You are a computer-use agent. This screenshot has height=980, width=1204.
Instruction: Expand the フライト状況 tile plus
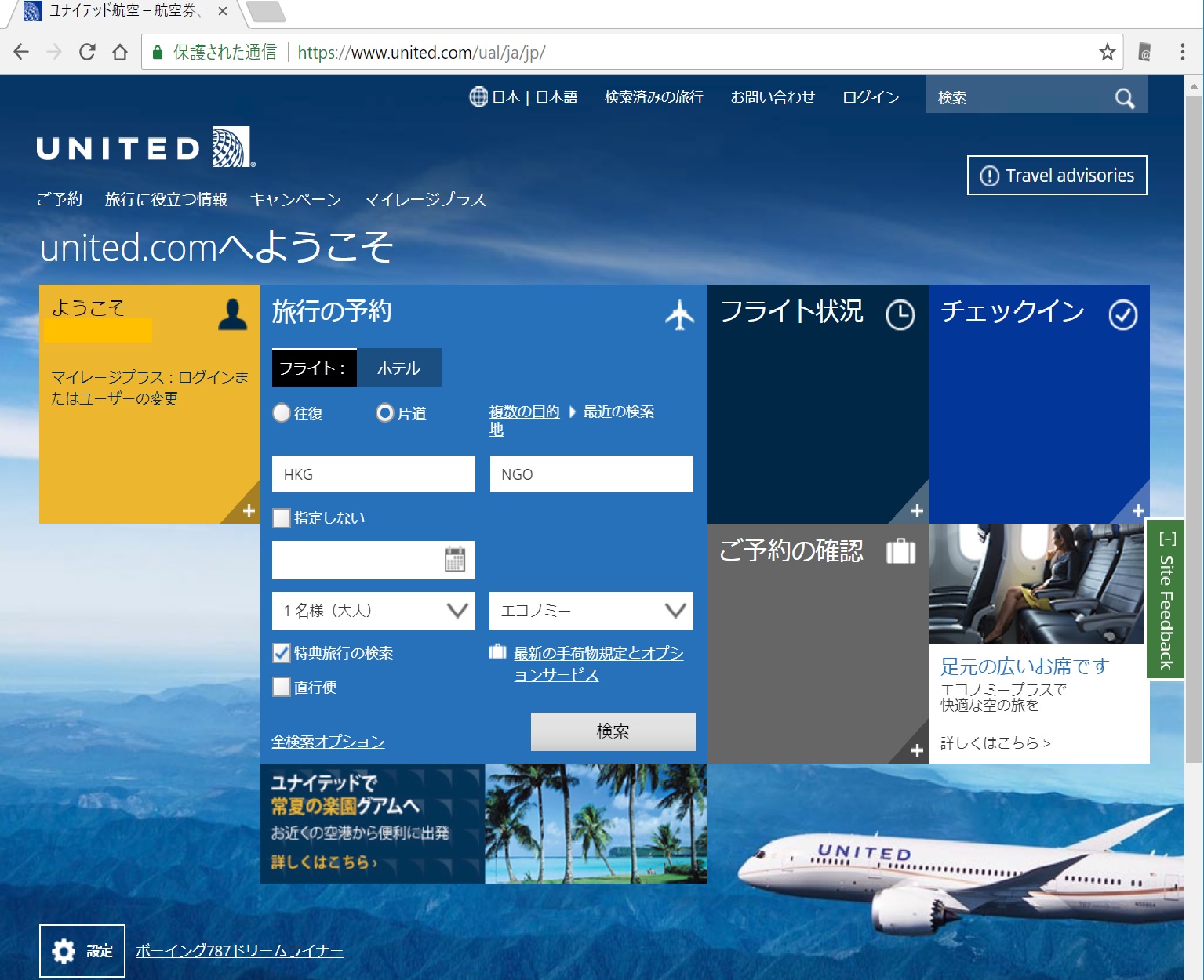[x=916, y=511]
